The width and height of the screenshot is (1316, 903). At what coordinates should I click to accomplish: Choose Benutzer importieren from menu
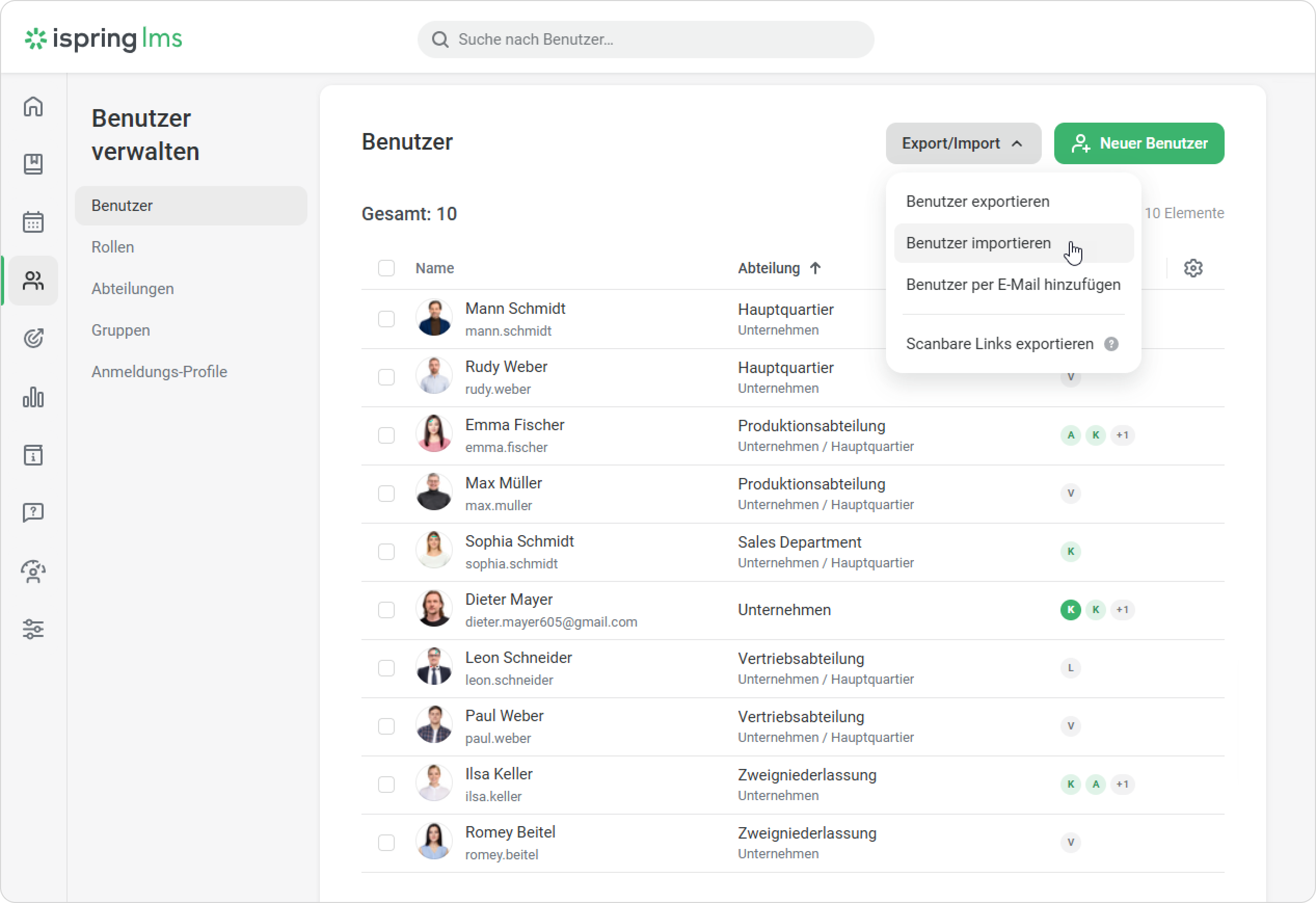pyautogui.click(x=978, y=243)
